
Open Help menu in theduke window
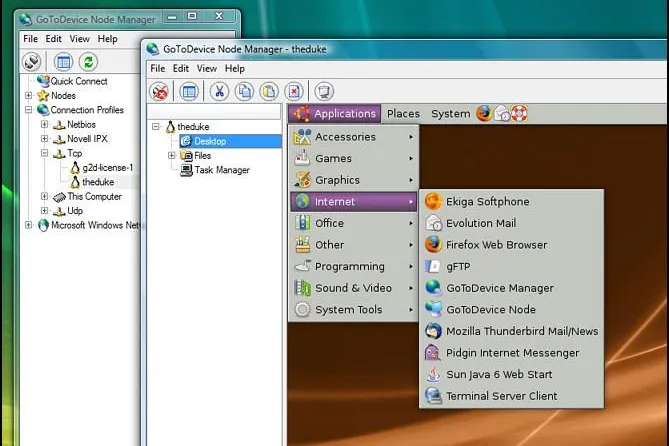tap(235, 68)
